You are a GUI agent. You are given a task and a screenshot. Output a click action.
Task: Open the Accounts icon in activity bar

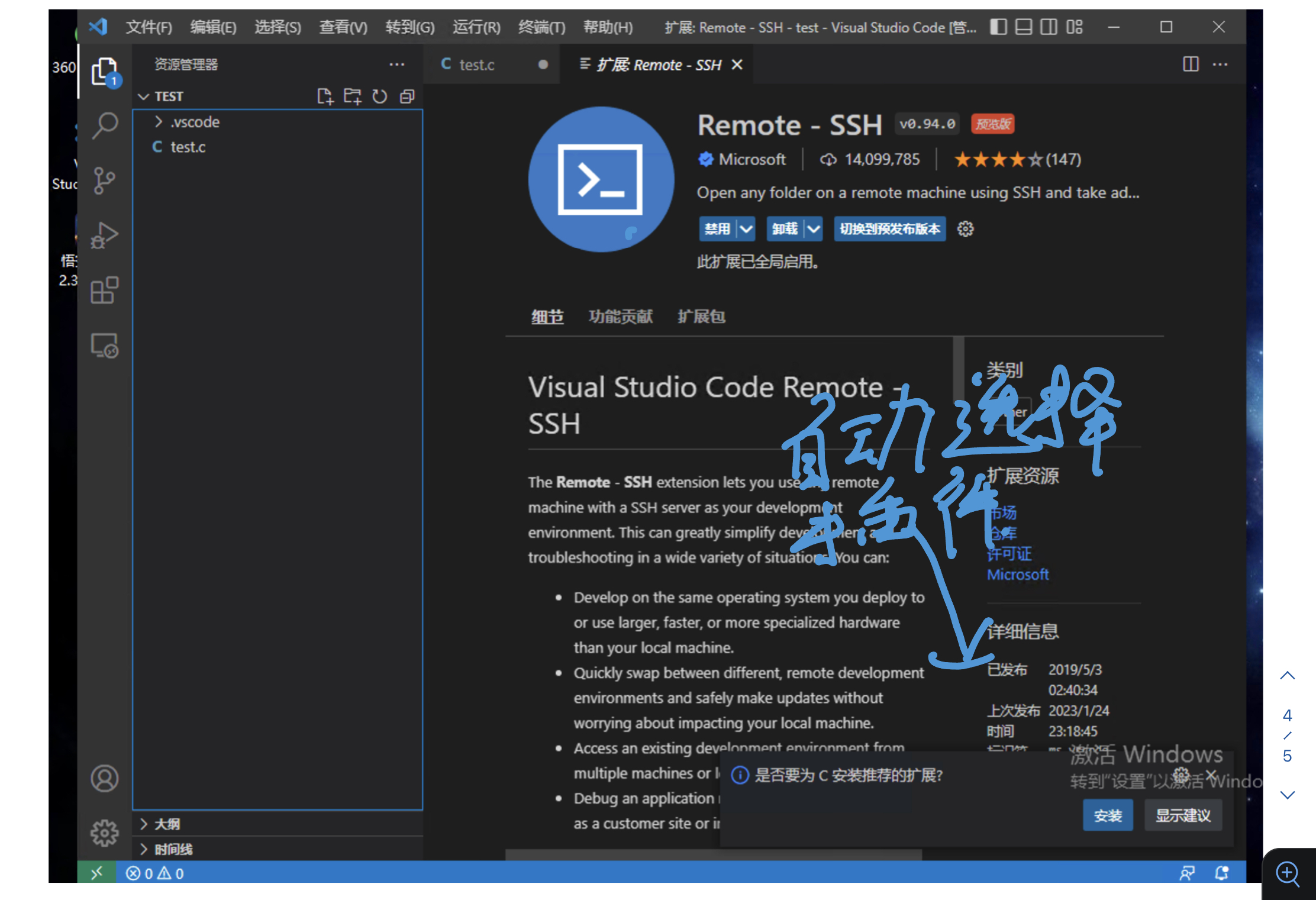click(x=105, y=779)
